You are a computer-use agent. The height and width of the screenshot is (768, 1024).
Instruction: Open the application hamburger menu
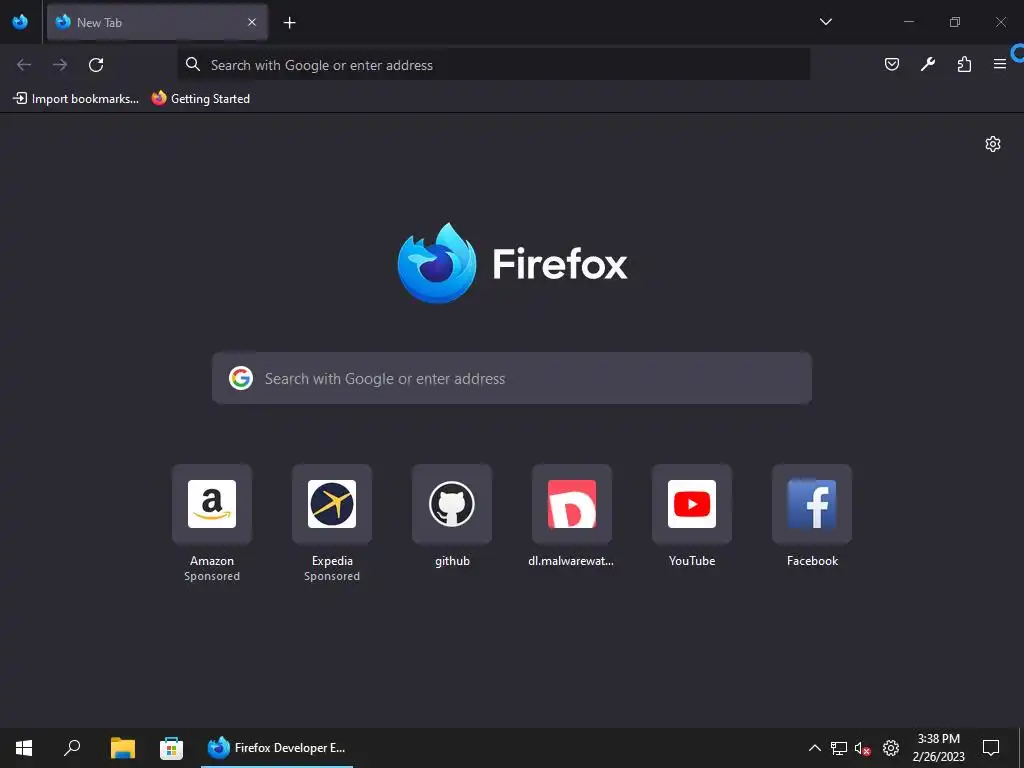coord(999,64)
